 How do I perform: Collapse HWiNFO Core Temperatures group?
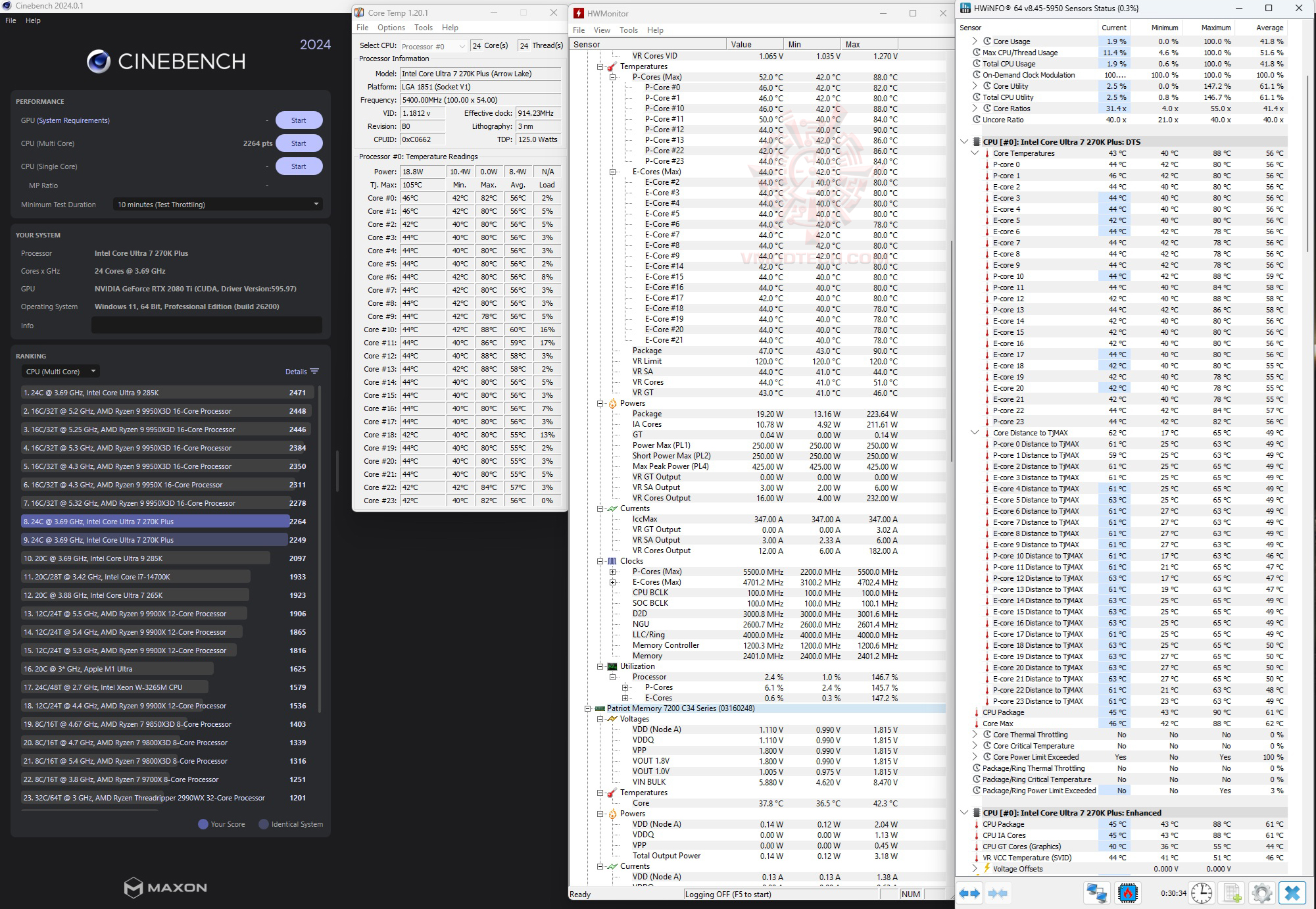pyautogui.click(x=975, y=153)
